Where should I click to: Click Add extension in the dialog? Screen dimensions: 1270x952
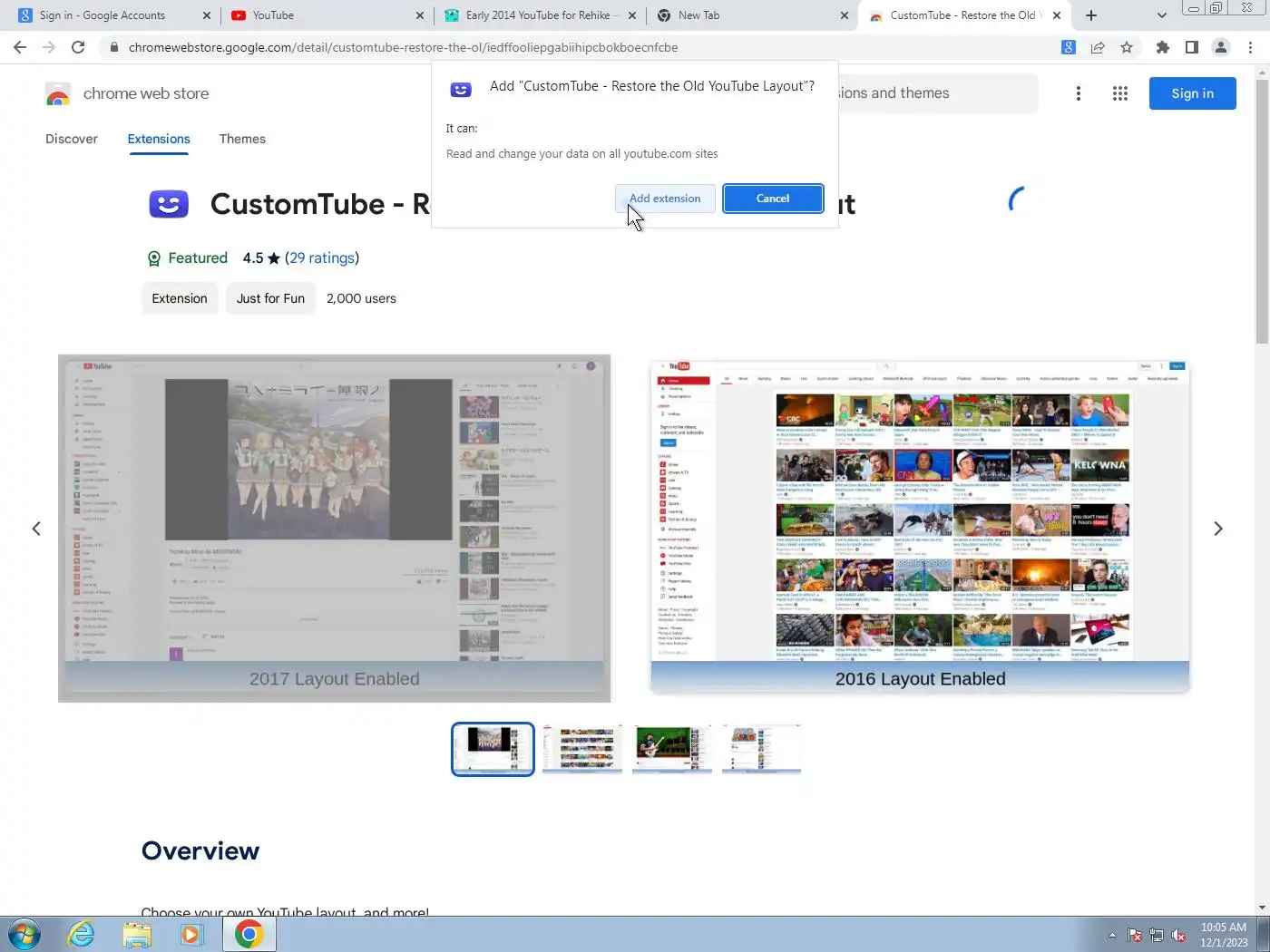tap(665, 199)
